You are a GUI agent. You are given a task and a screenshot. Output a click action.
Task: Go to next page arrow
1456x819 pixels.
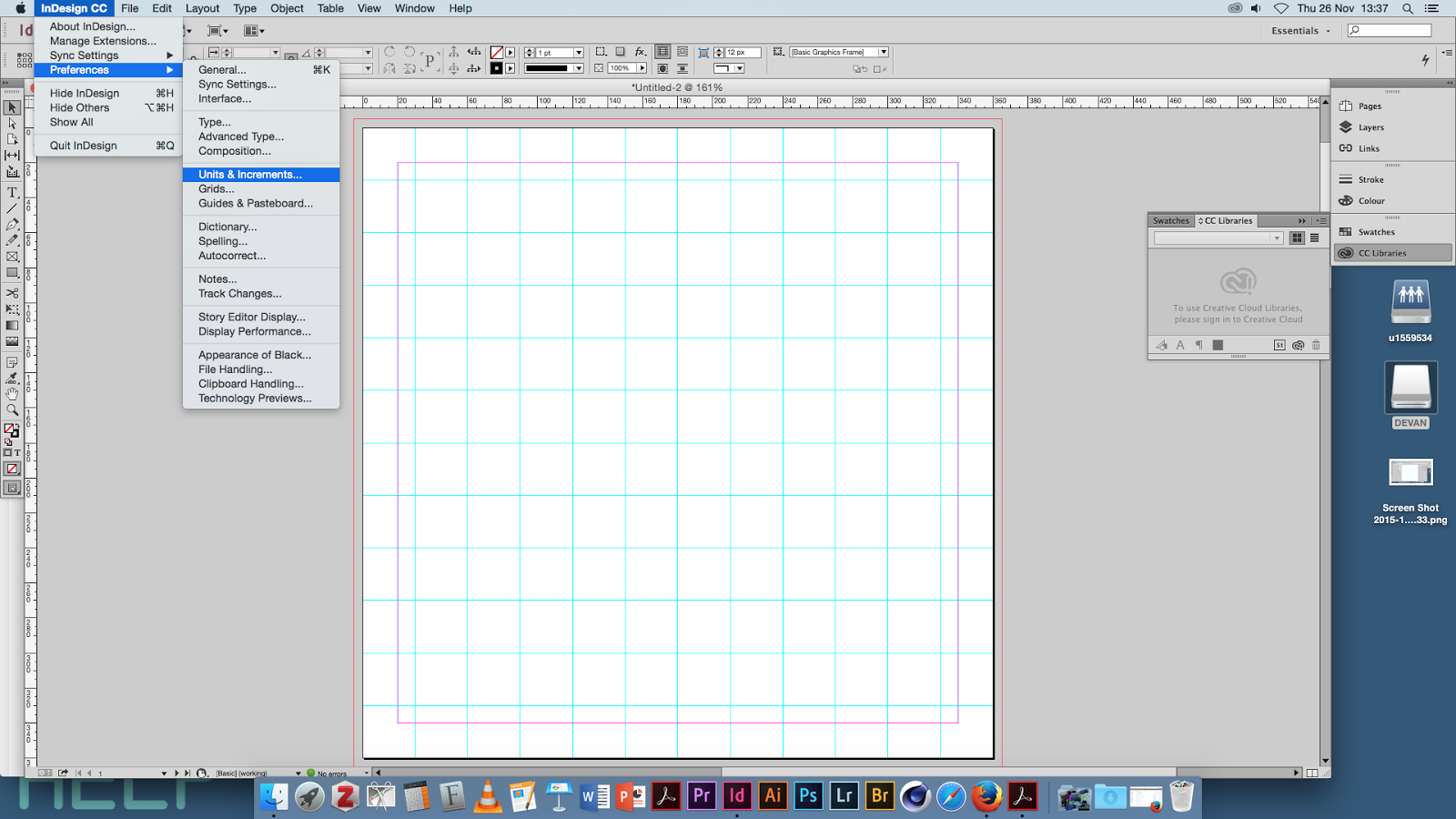[176, 773]
